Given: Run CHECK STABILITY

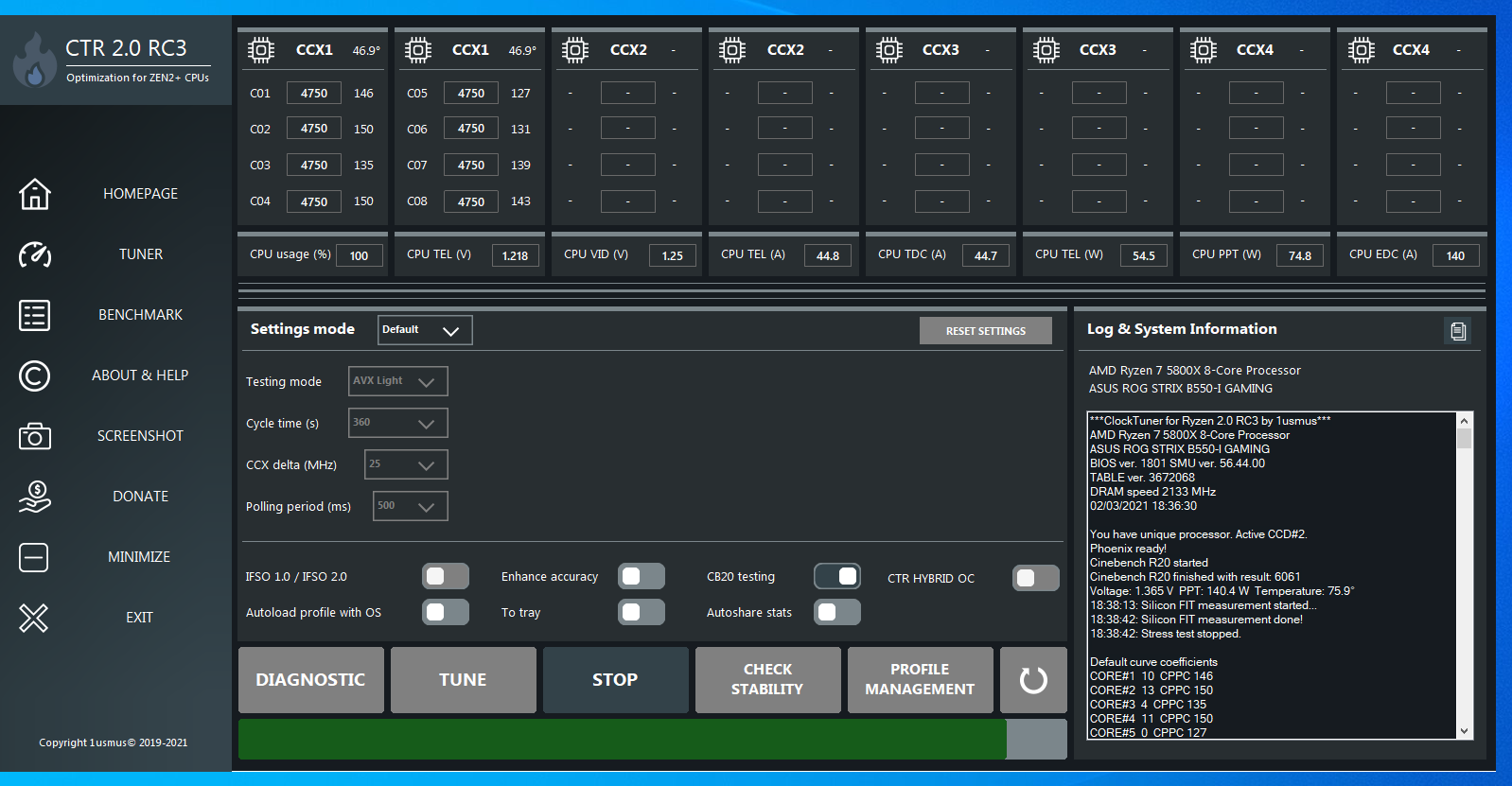Looking at the screenshot, I should [768, 680].
